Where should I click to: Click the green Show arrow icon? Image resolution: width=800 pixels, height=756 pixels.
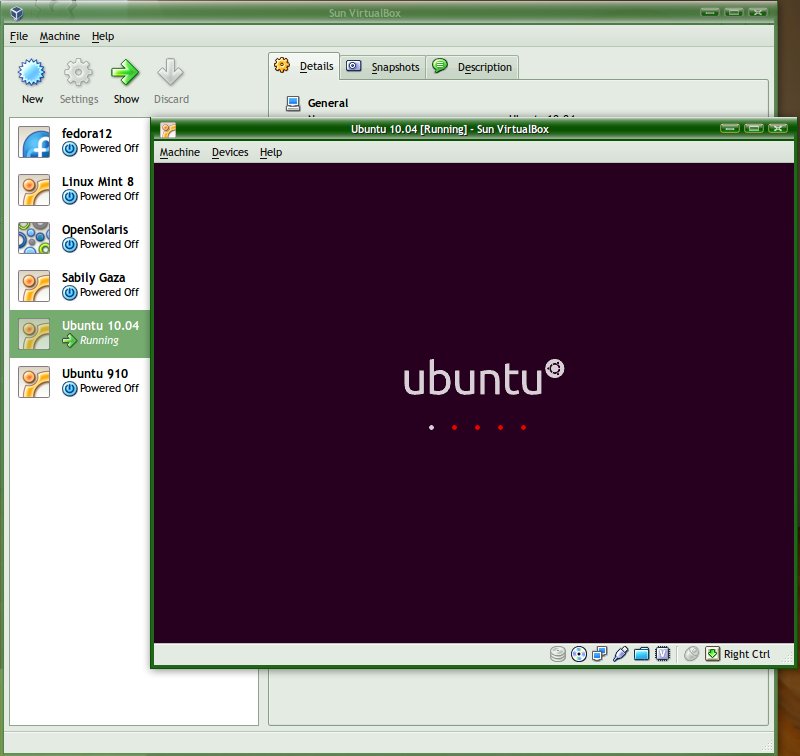click(125, 72)
